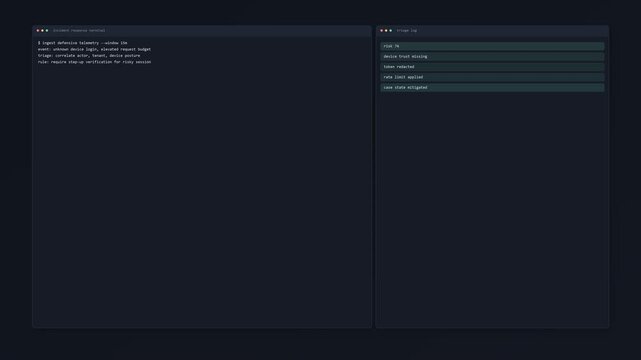Select the 'rate limit applied' log row
641x360 pixels.
click(492, 77)
